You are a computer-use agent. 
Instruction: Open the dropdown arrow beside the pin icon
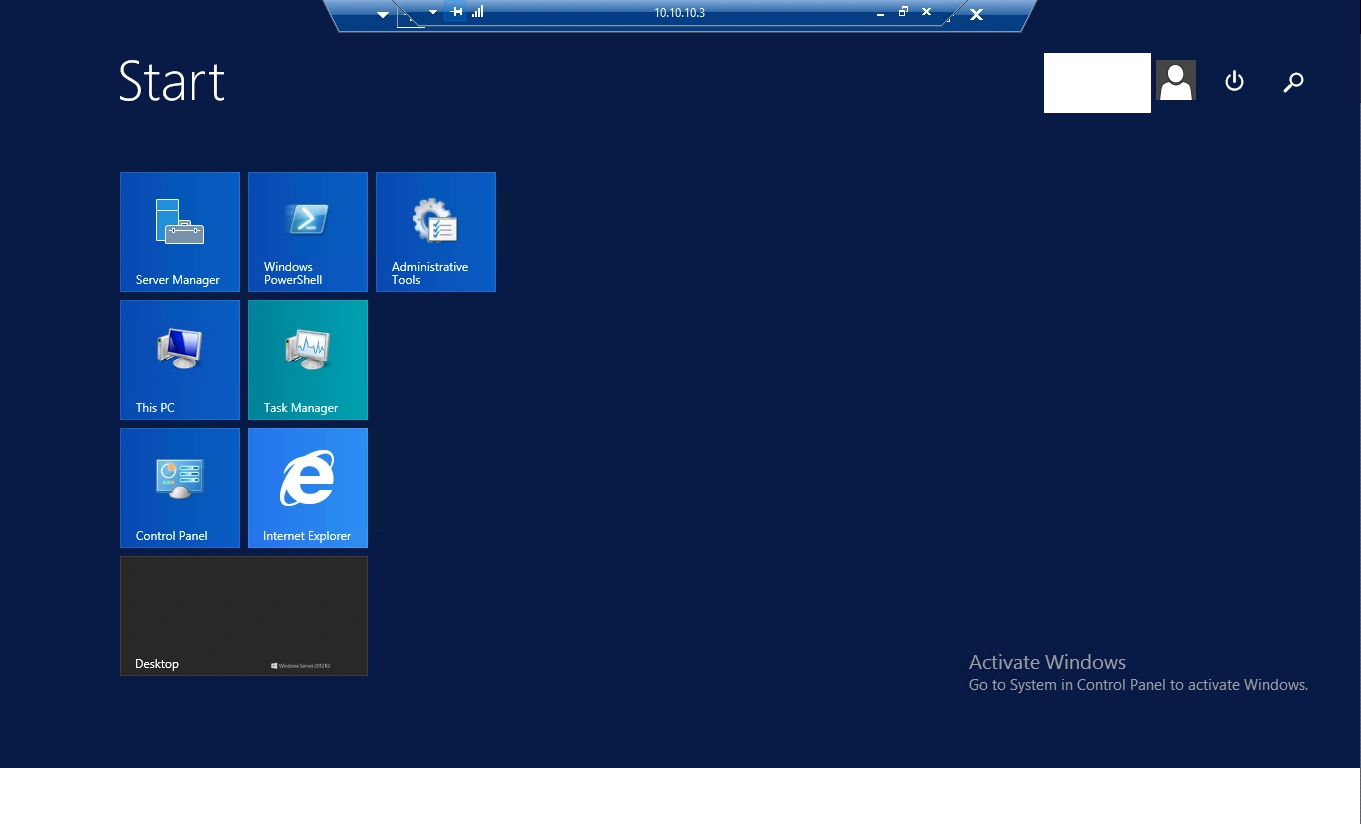(x=433, y=12)
